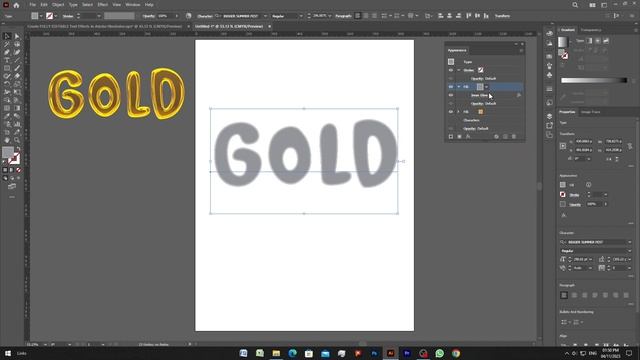Open font family dropdown in Properties panel
The height and width of the screenshot is (360, 640).
629,242
